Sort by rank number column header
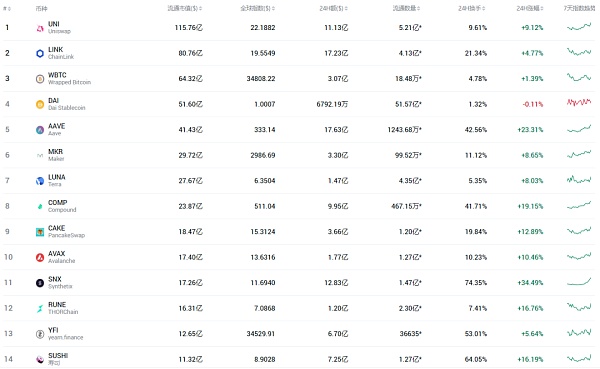This screenshot has height=369, width=600. click(7, 8)
